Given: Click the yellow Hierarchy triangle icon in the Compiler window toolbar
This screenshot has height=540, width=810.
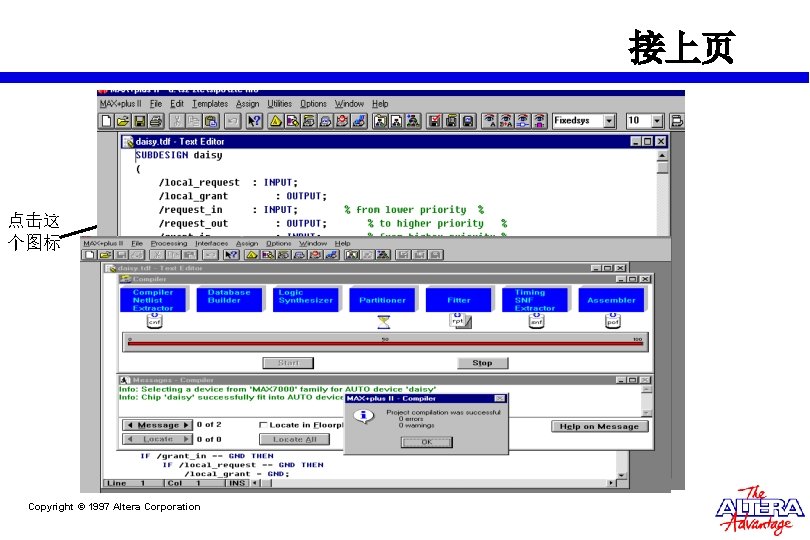Looking at the screenshot, I should point(252,254).
